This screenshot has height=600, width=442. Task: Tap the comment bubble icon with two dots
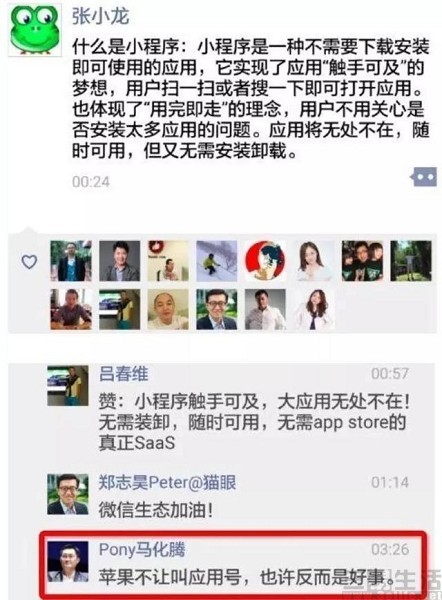click(x=424, y=177)
